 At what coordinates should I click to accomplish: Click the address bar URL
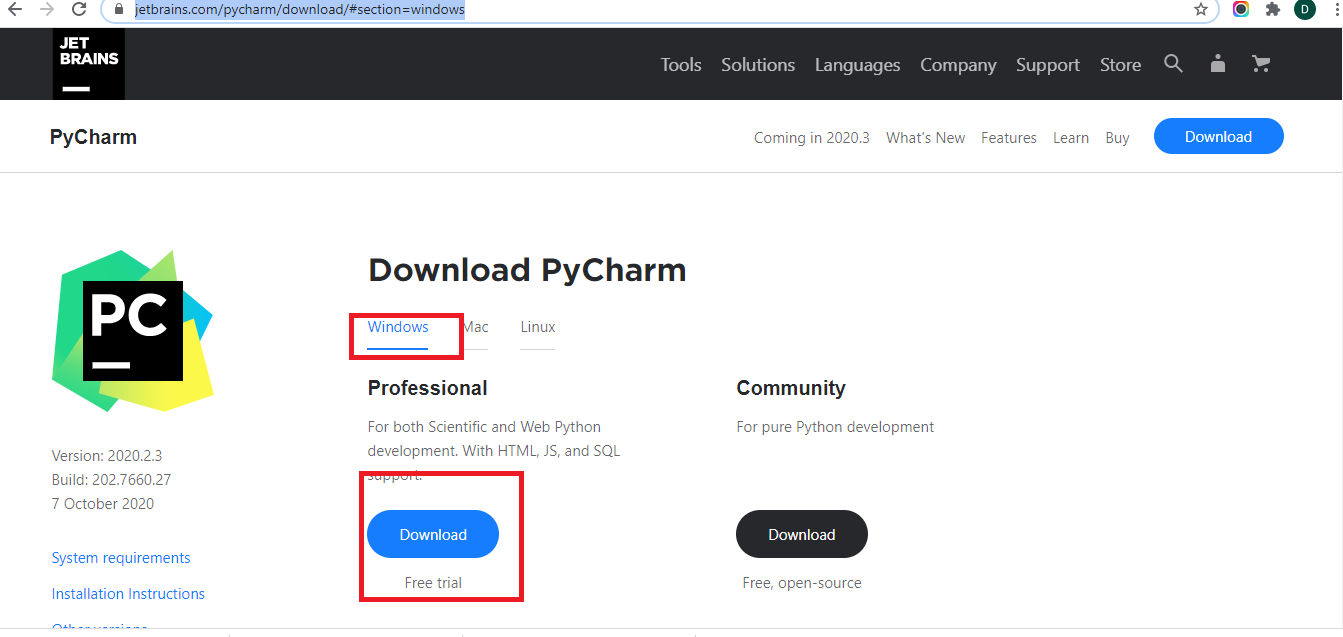point(300,9)
